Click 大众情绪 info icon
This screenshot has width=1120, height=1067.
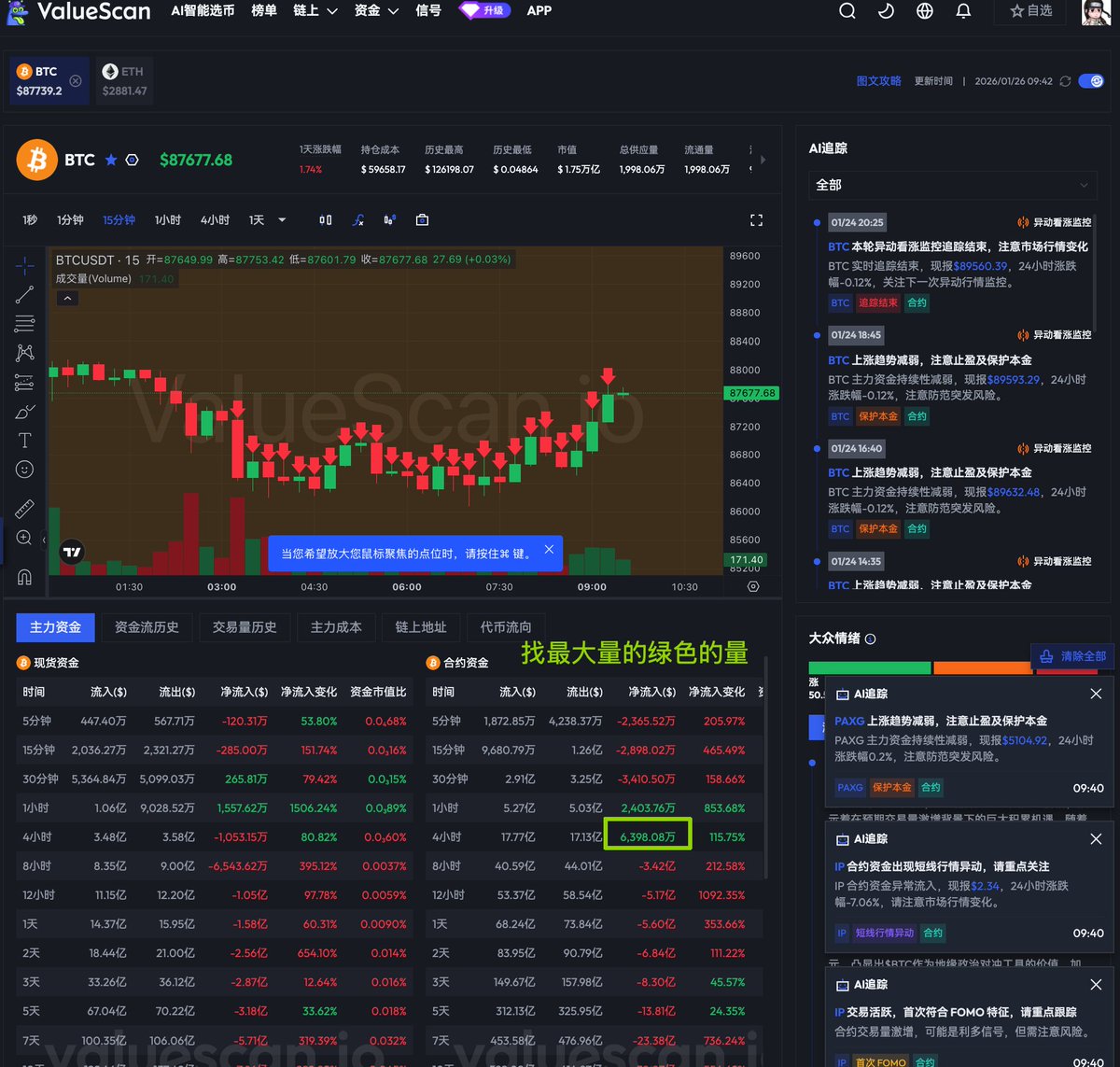(871, 639)
